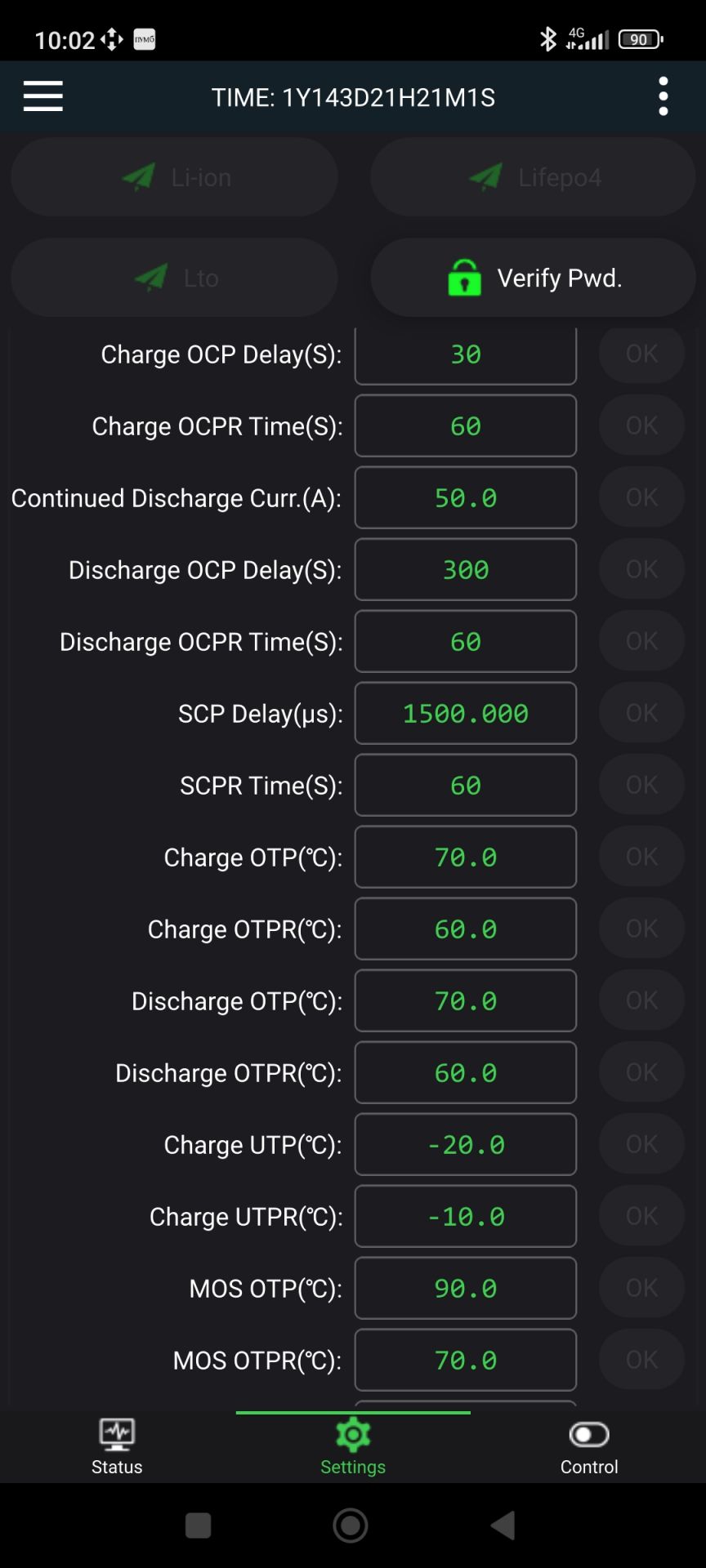Open the three-dot overflow menu

(664, 96)
